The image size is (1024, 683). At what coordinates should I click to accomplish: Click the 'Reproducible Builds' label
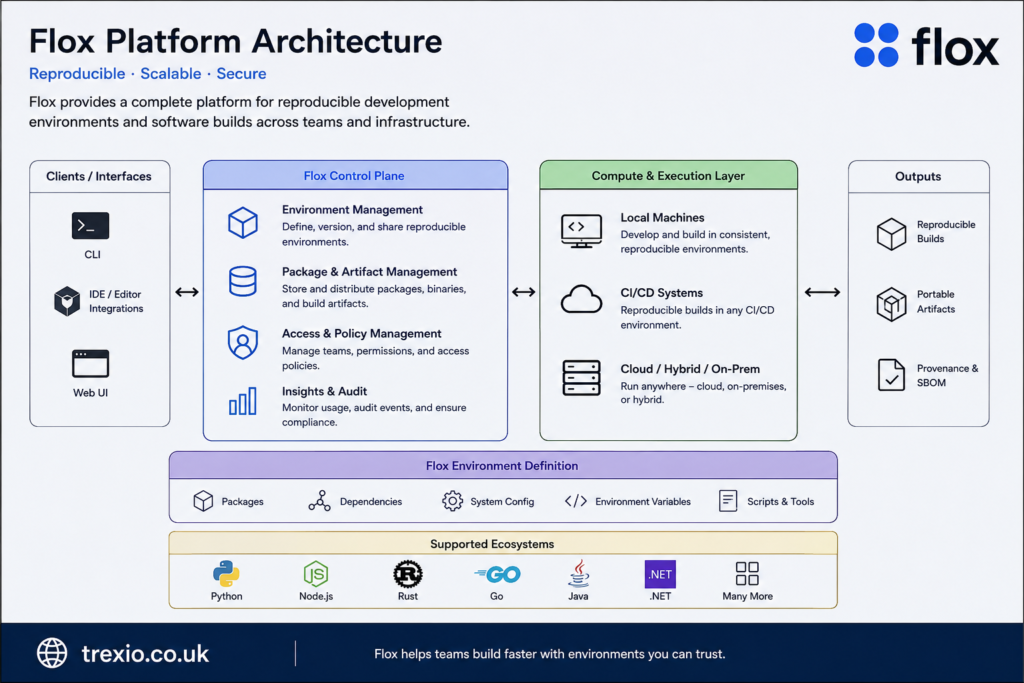click(x=946, y=232)
